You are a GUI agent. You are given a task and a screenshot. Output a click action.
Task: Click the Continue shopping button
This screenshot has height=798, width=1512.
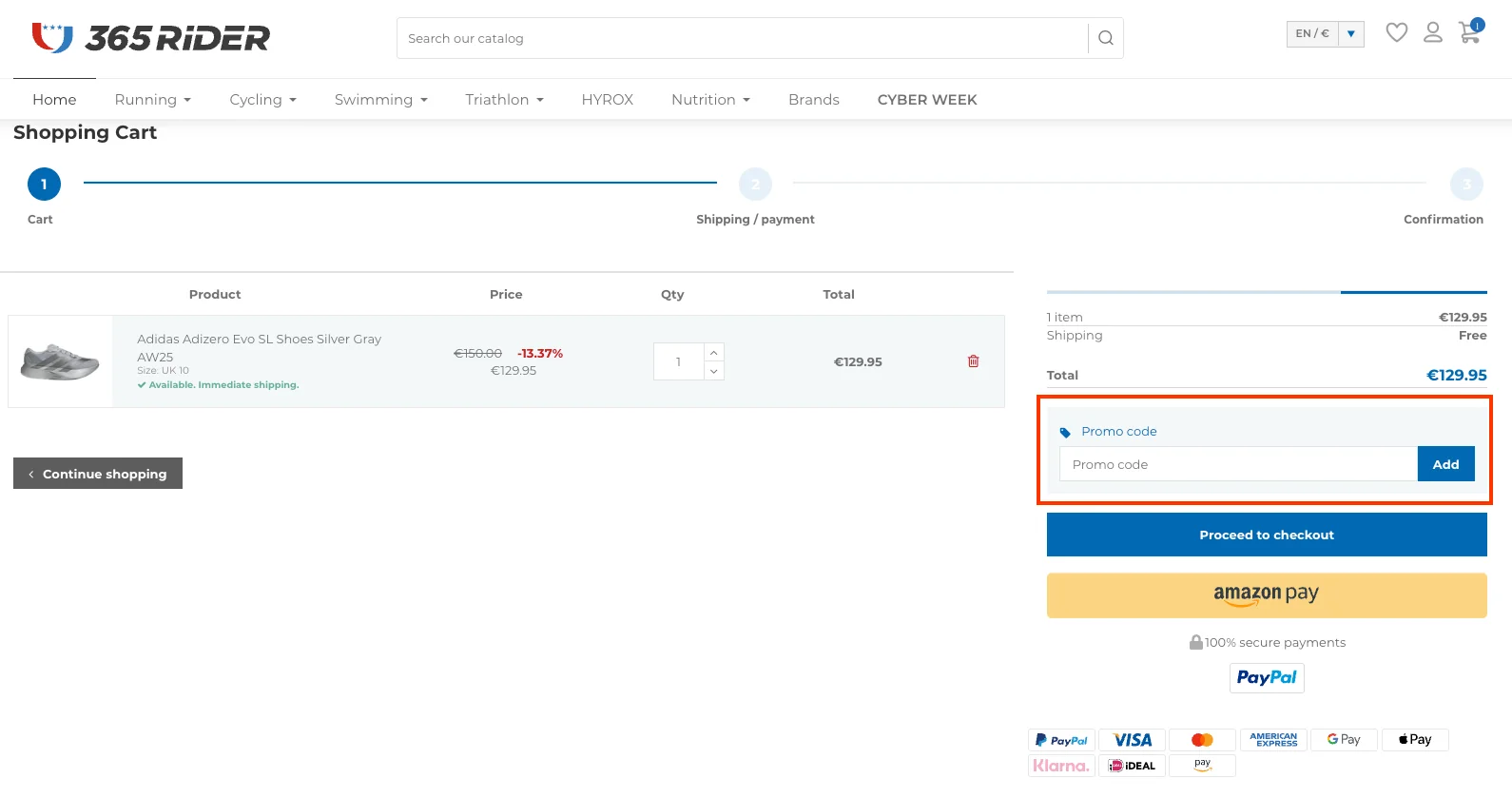(98, 474)
